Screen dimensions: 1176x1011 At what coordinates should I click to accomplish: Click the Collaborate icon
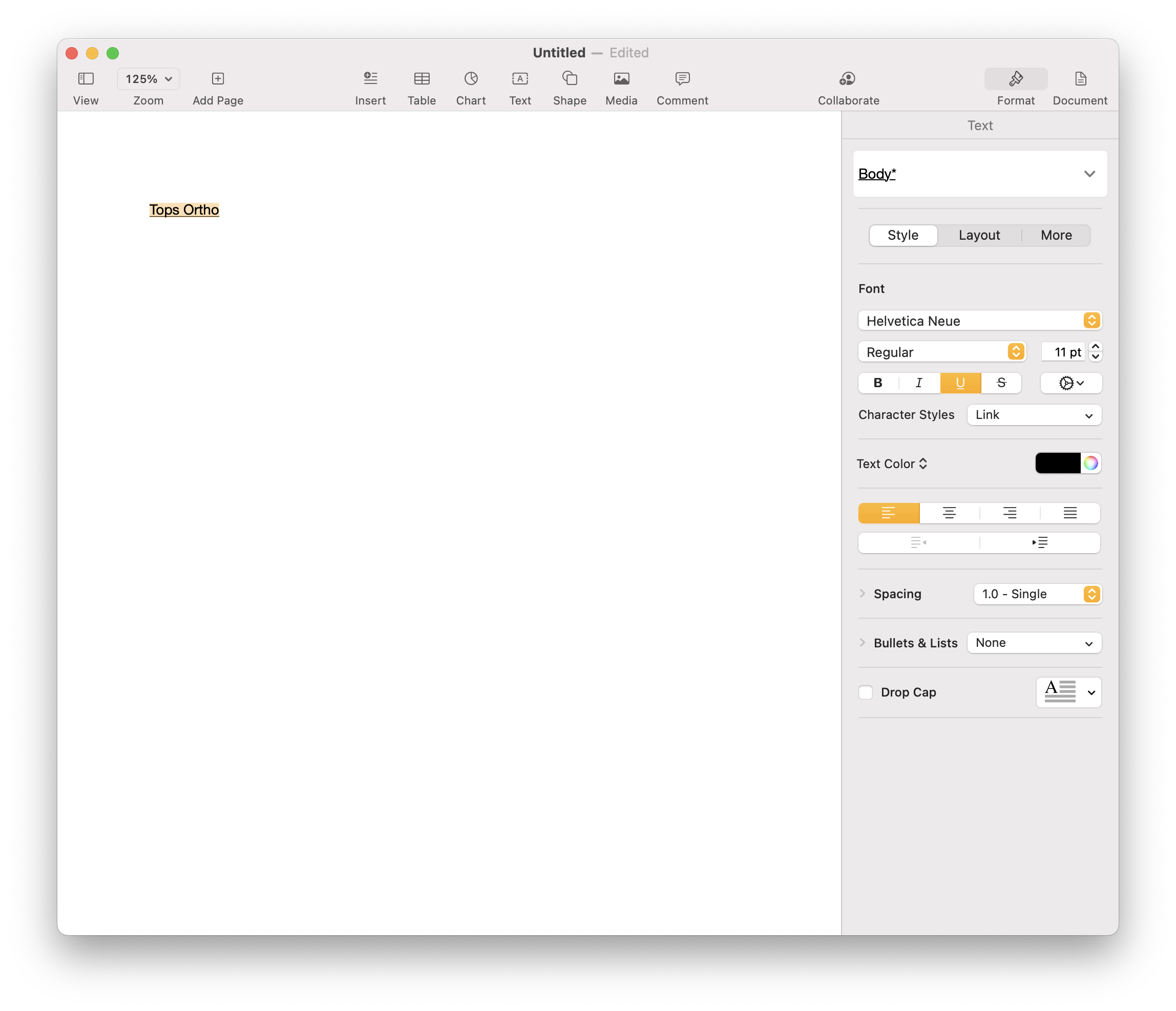click(847, 78)
